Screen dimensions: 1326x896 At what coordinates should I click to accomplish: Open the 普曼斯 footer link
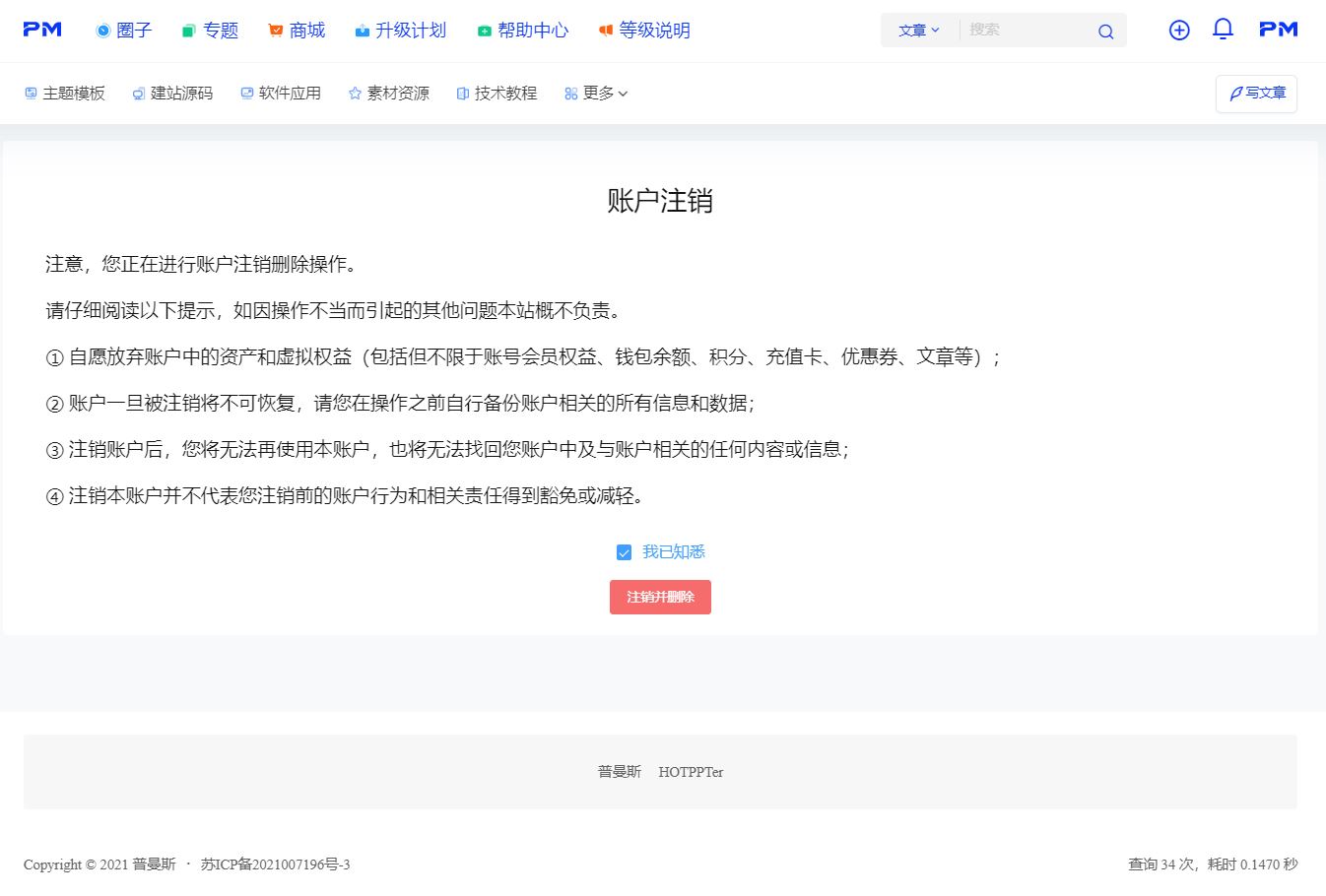point(619,772)
